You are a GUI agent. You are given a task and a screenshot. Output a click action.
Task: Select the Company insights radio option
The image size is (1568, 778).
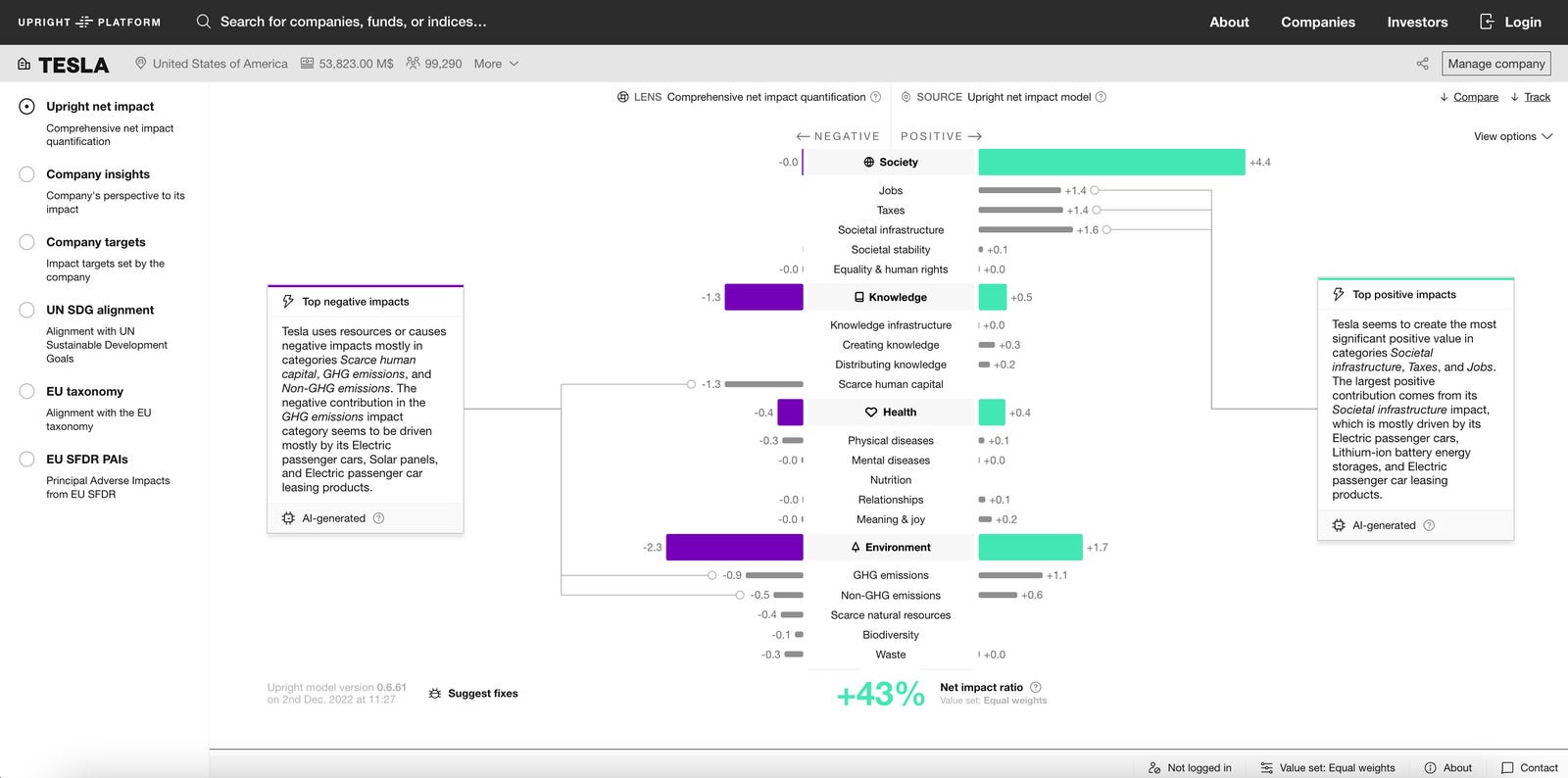pos(27,174)
